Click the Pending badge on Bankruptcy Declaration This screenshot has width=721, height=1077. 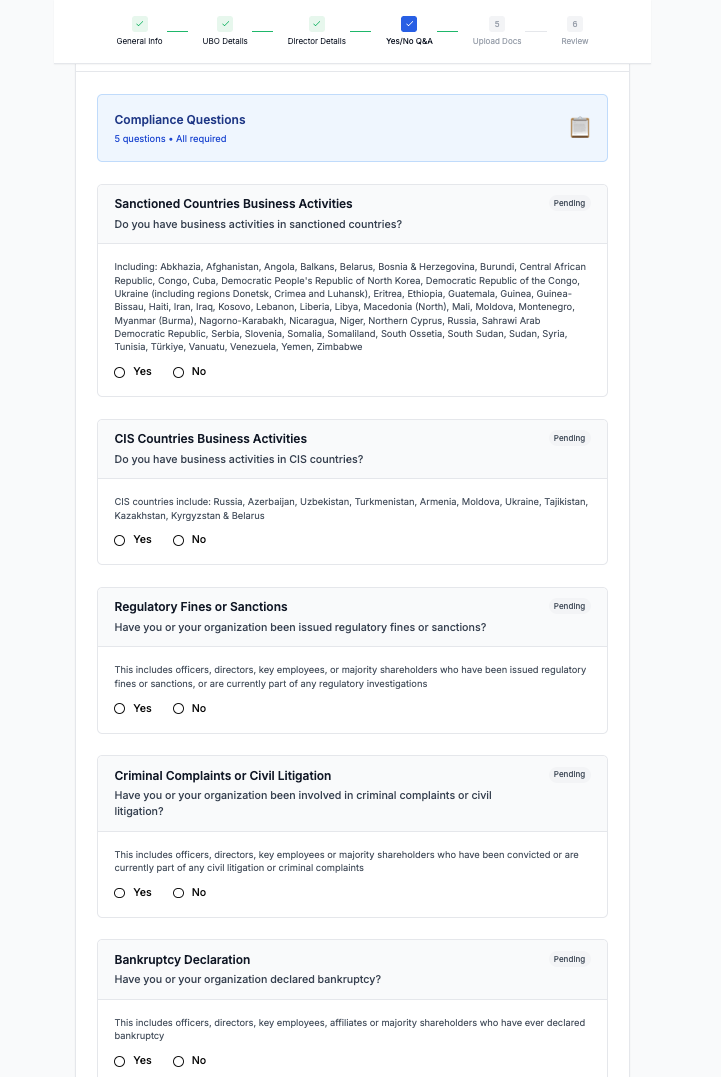point(569,960)
